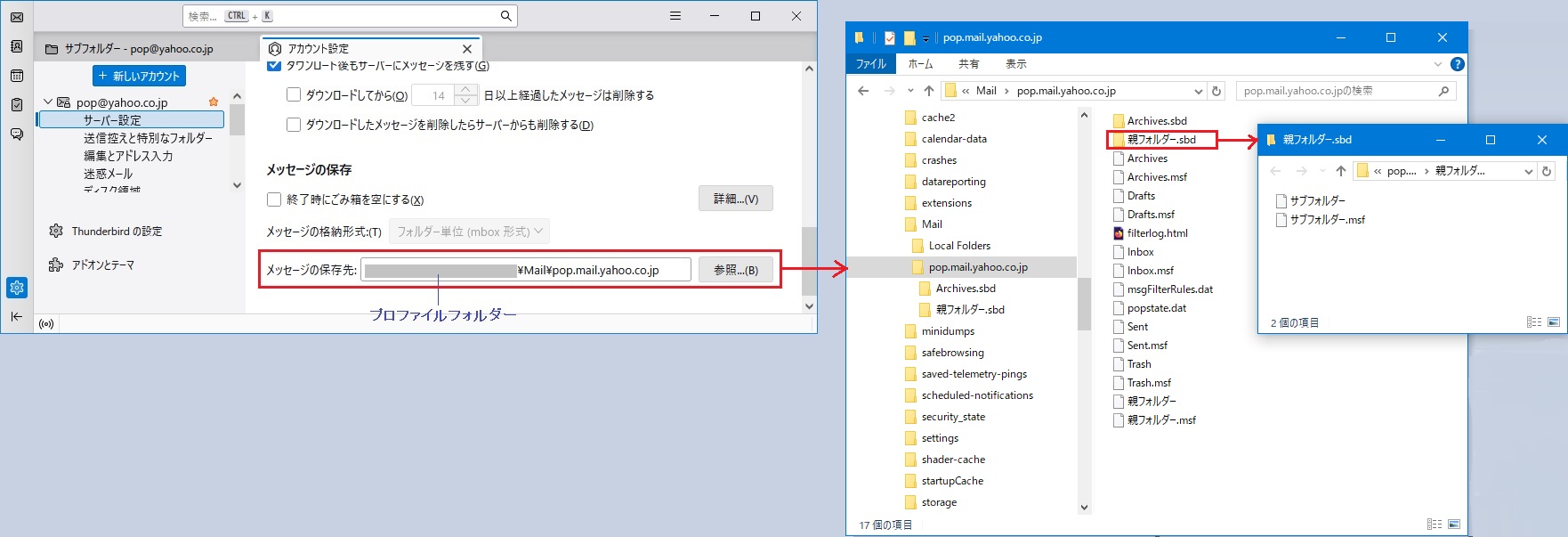
Task: Click Explorer refresh button beside address bar
Action: [1216, 91]
